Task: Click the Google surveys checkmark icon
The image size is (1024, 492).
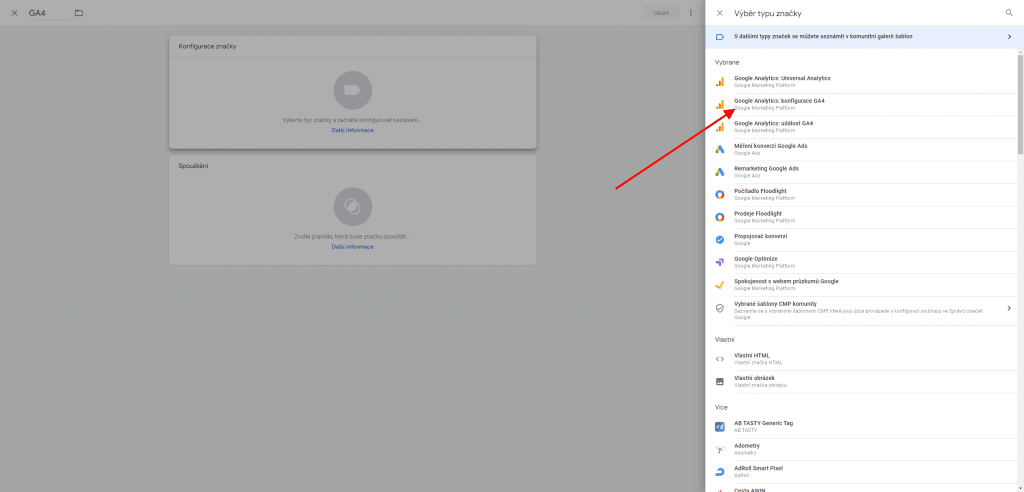Action: tap(720, 285)
